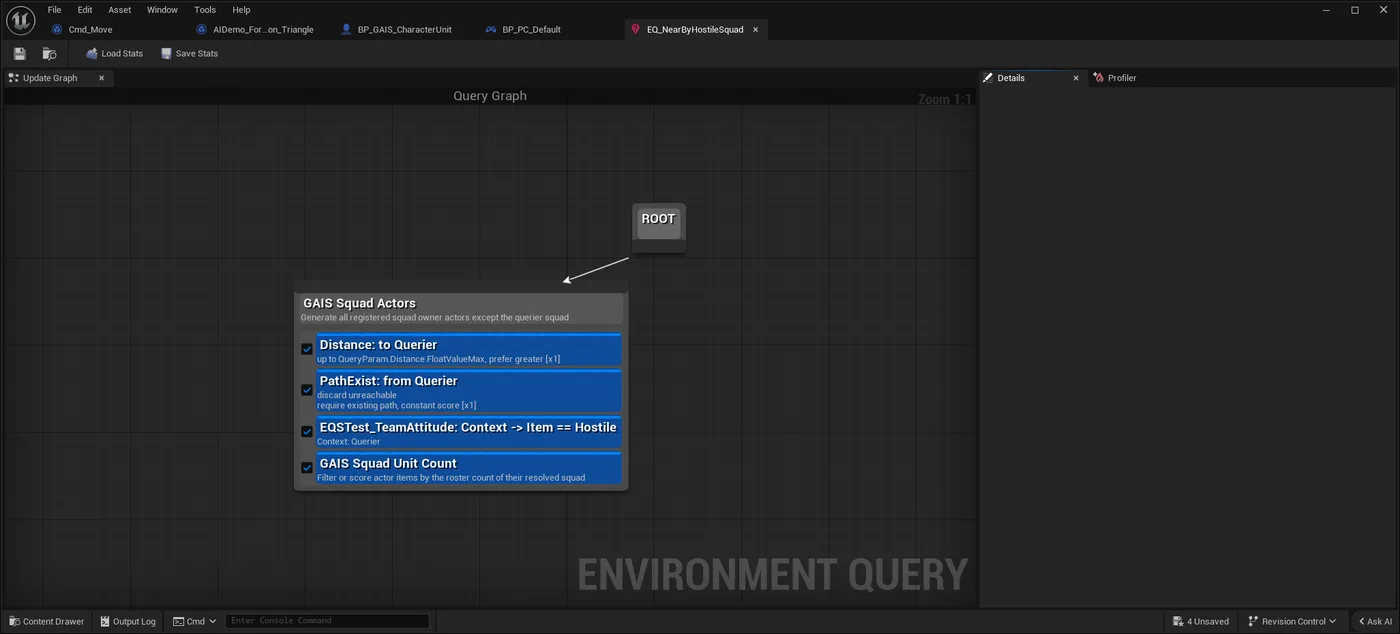The image size is (1400, 634).
Task: Uncheck the Distance: to Querier test
Action: coord(307,349)
